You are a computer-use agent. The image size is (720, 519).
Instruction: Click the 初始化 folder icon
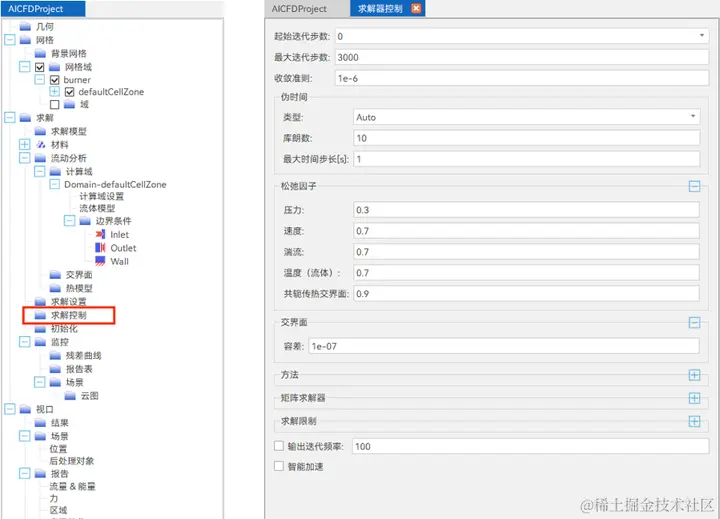point(40,329)
